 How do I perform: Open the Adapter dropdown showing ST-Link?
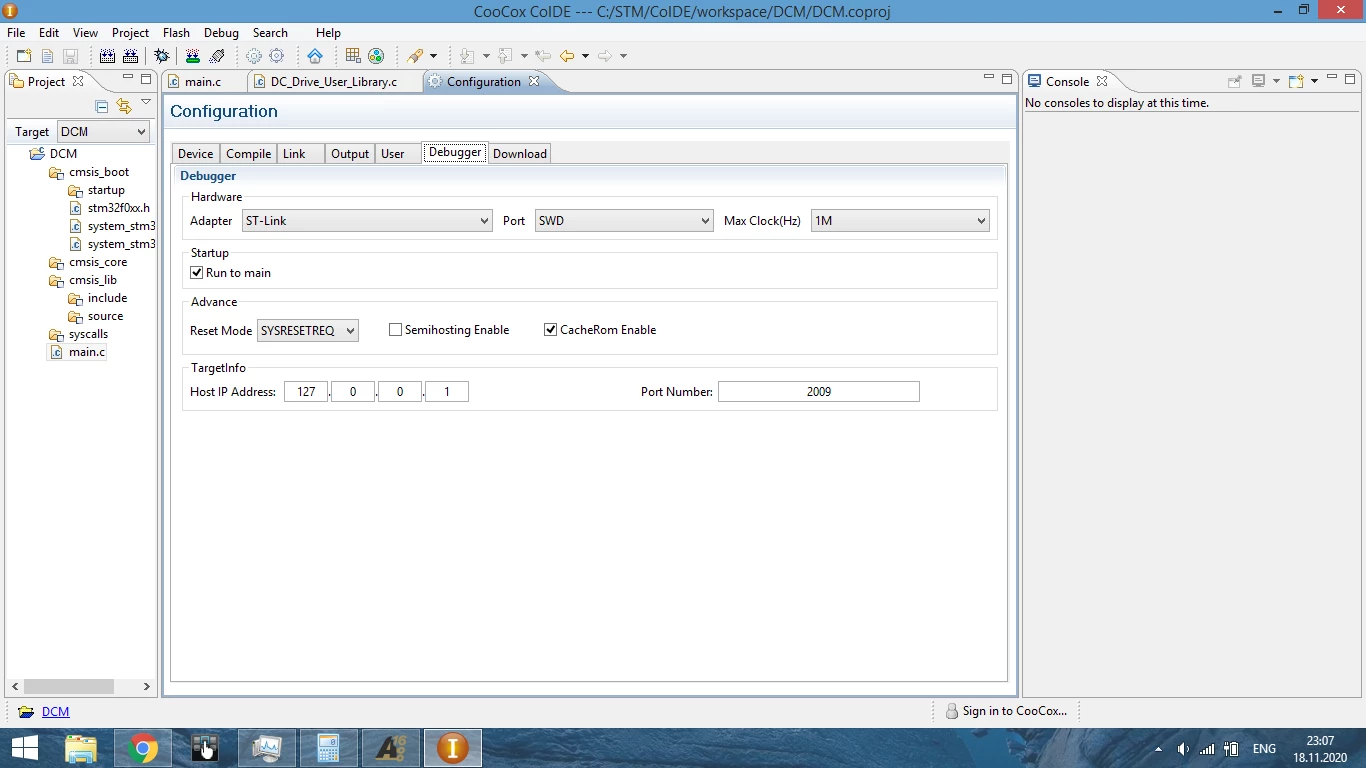click(367, 221)
